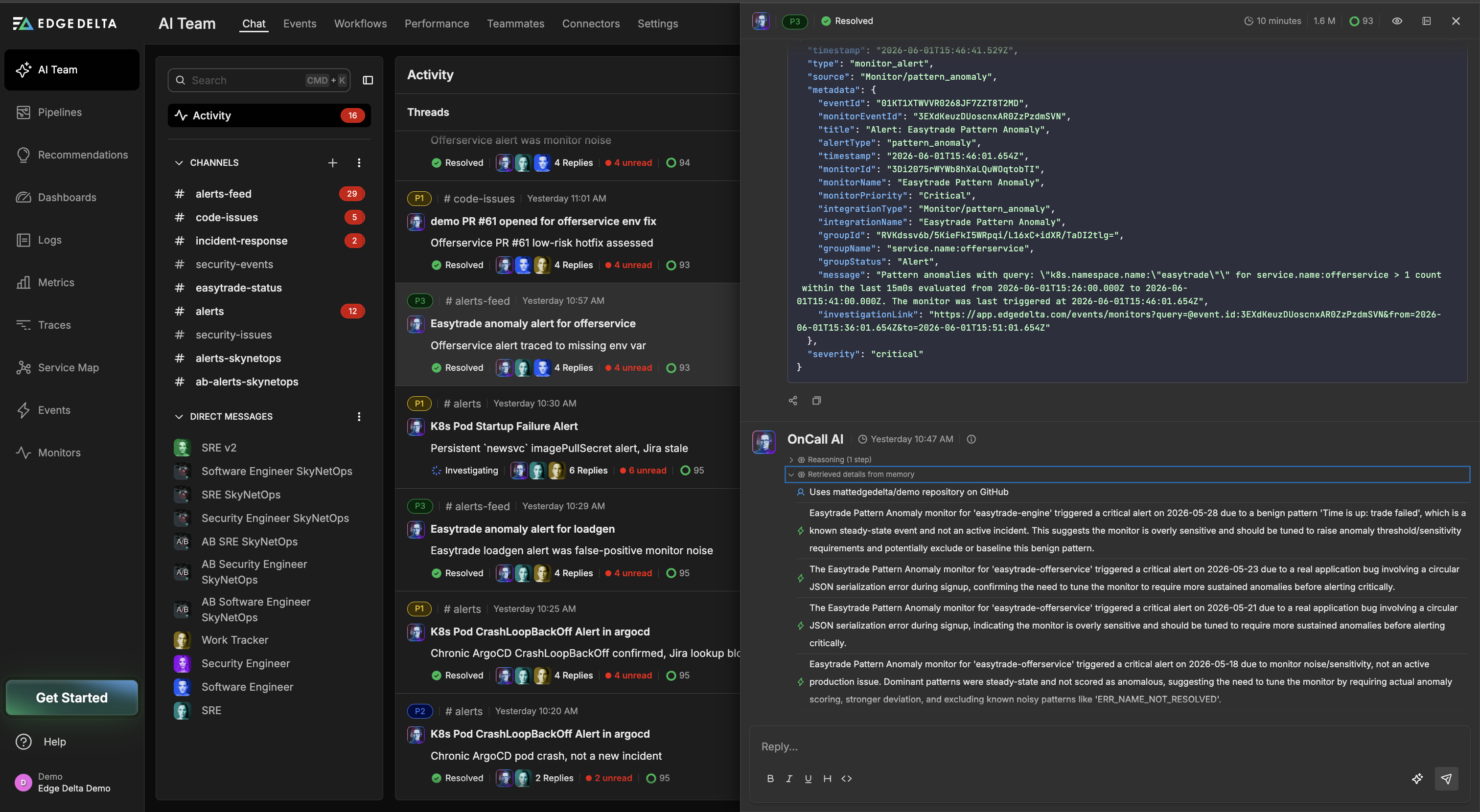Show info for the OnCall AI message
This screenshot has width=1480, height=812.
pos(971,439)
